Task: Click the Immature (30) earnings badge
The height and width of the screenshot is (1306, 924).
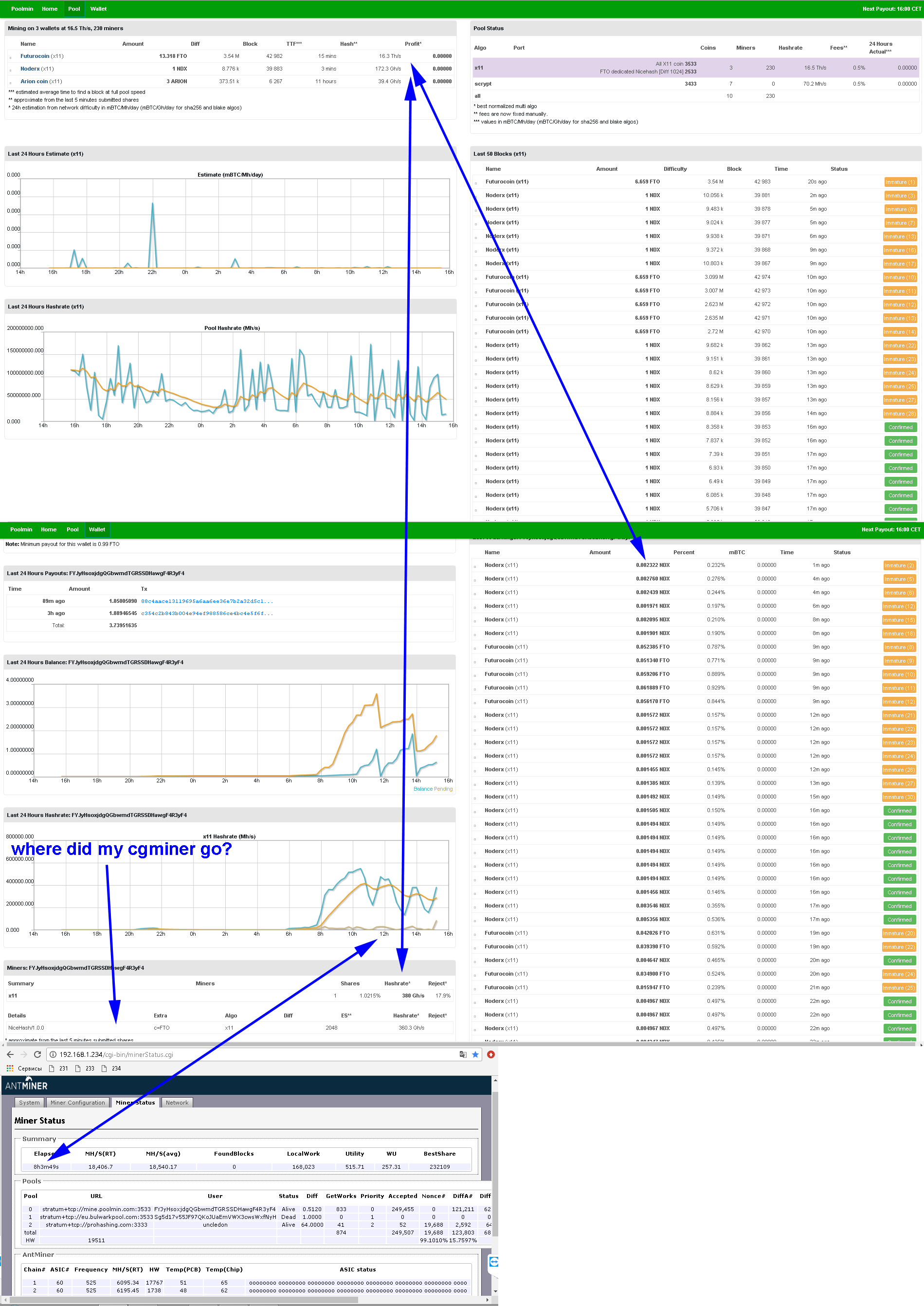Action: click(898, 798)
